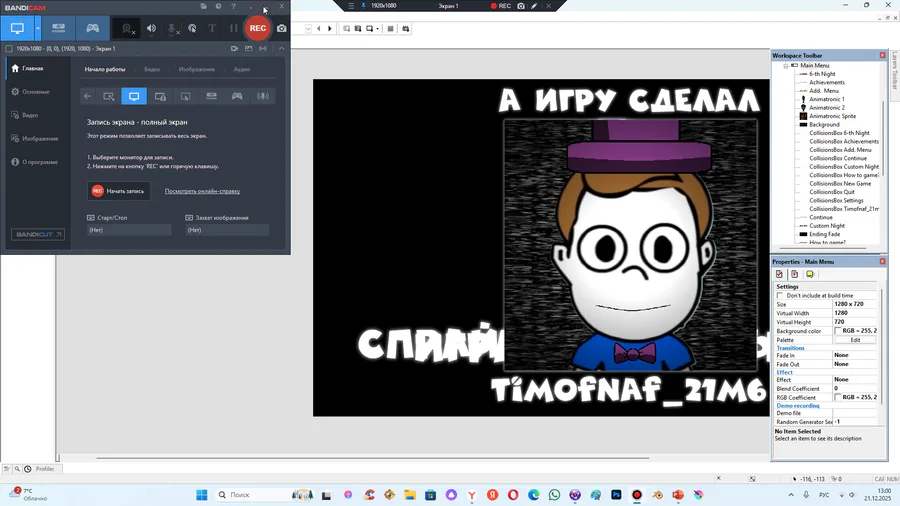Open screen mode dropdown arrow in Bandicam
Image resolution: width=900 pixels, height=506 pixels.
(x=38, y=28)
